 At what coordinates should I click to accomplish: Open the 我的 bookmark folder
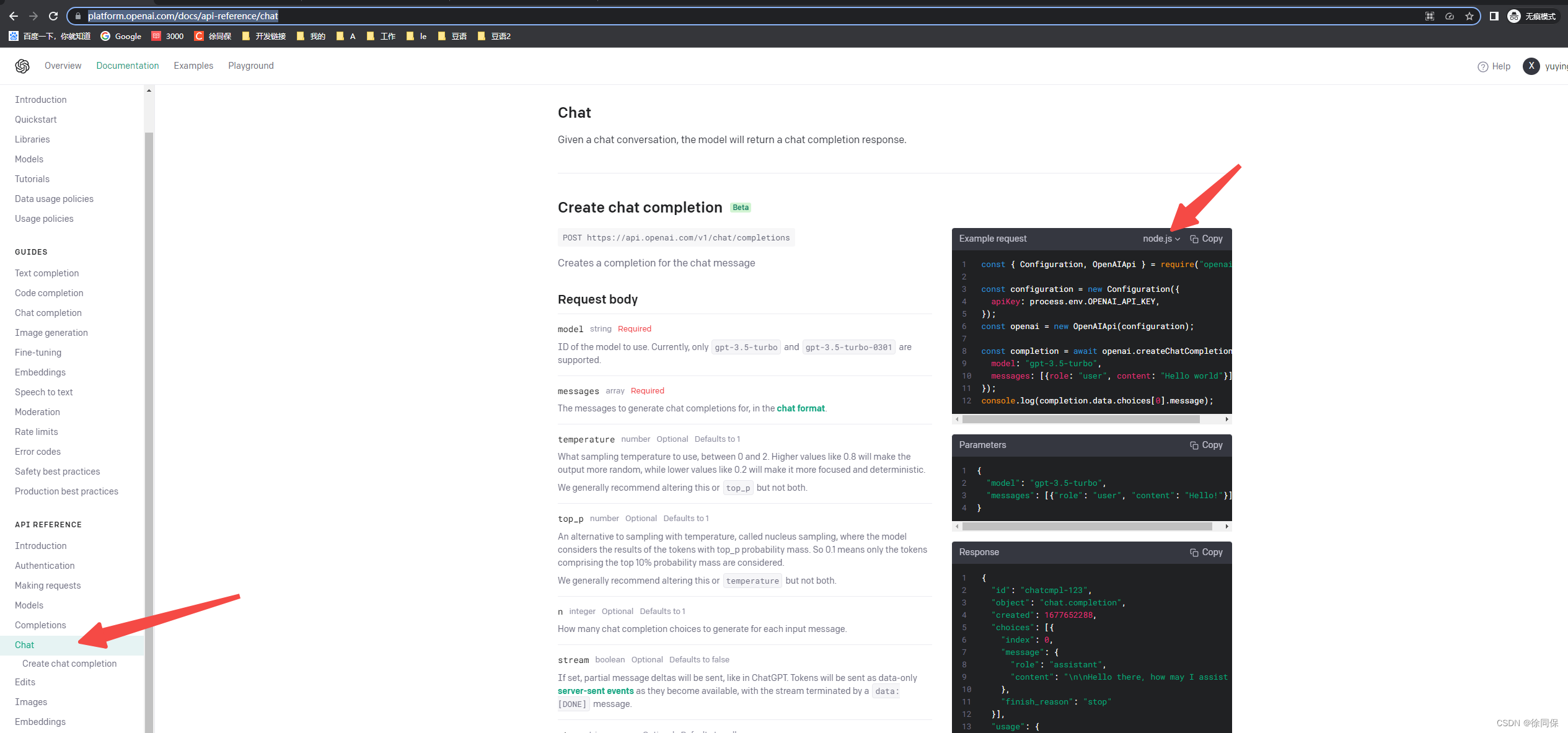311,36
